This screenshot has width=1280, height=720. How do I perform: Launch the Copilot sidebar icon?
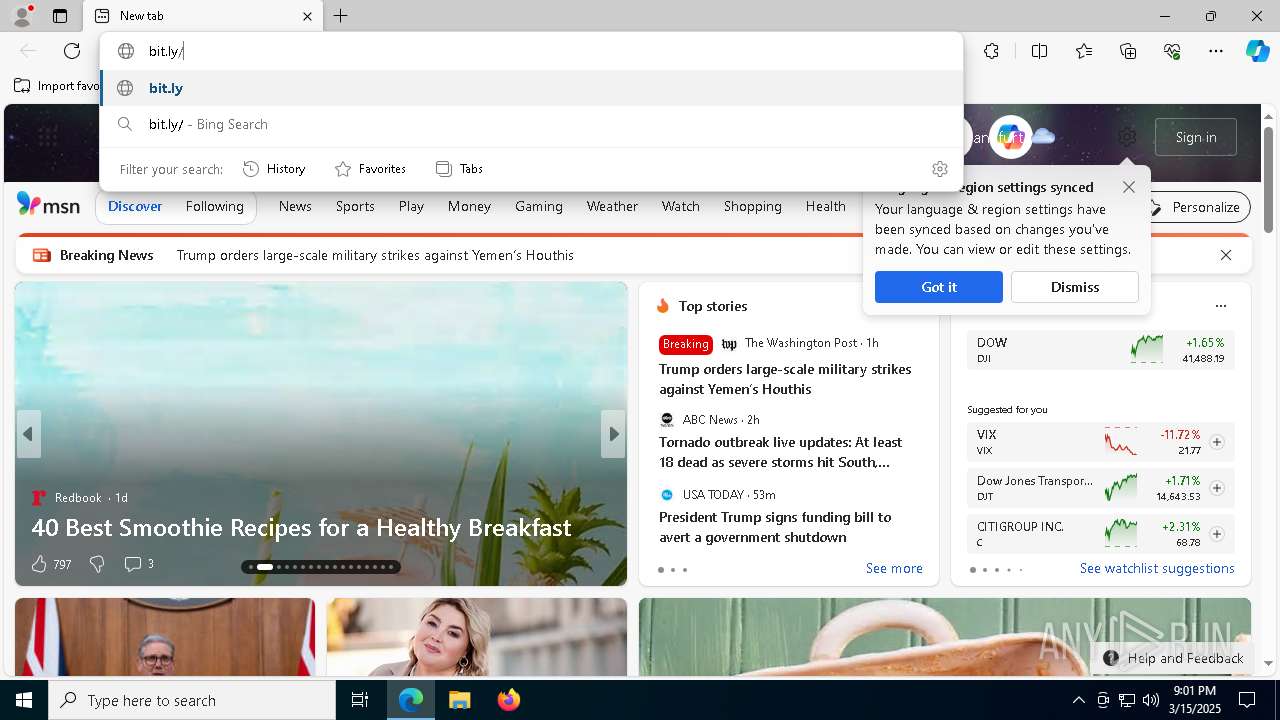tap(1257, 51)
